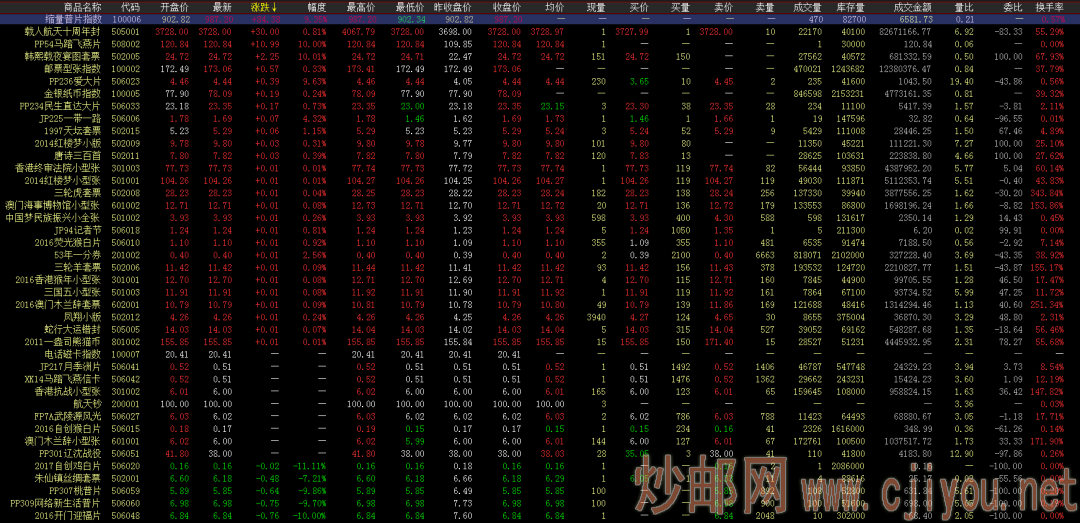Click the sort arrow on 涨跌 column

point(275,7)
